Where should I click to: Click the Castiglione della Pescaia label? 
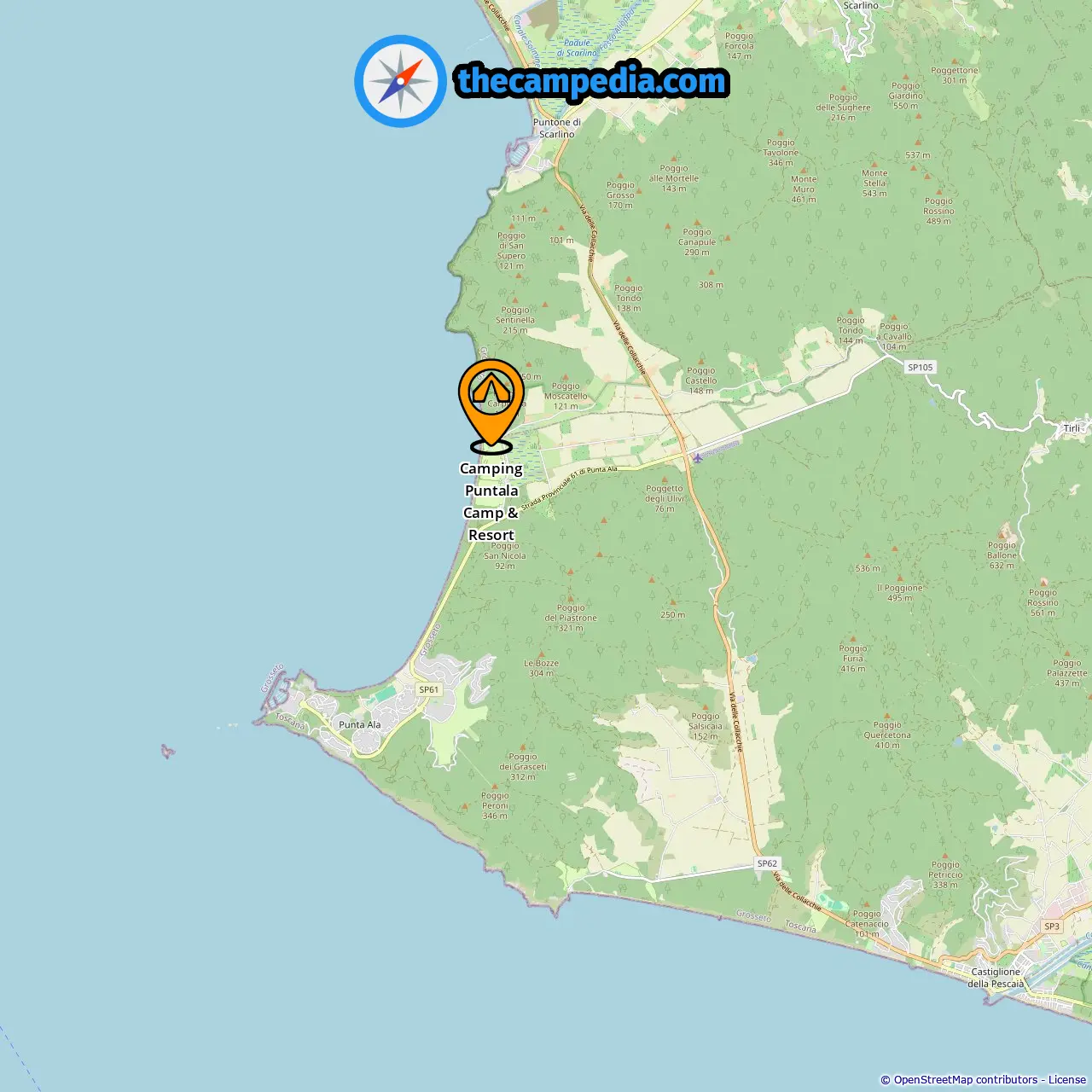[996, 978]
